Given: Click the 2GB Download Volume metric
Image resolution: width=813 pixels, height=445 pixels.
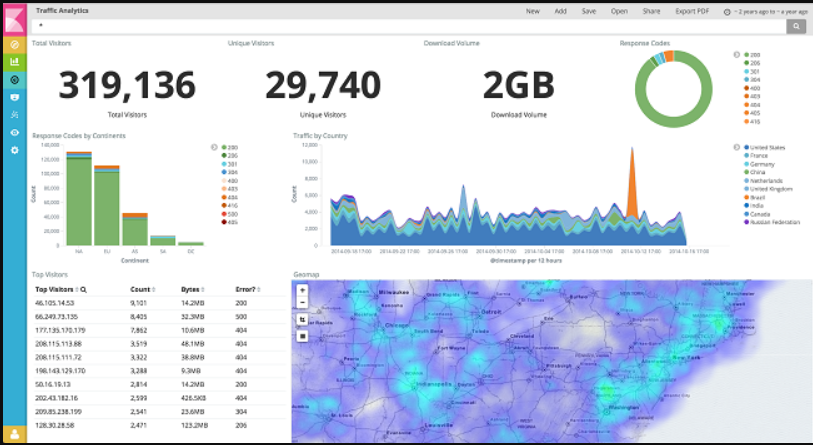Looking at the screenshot, I should [518, 85].
